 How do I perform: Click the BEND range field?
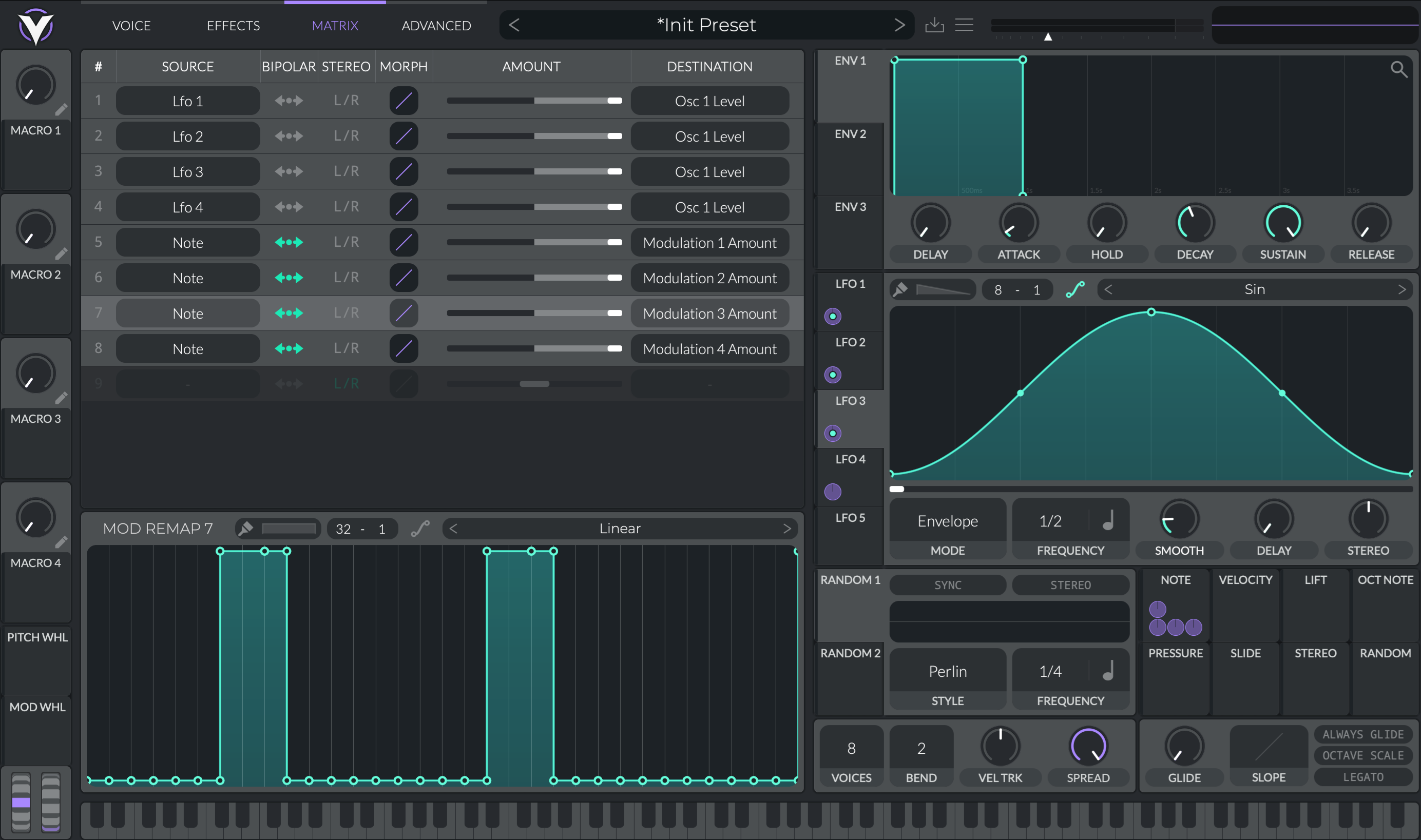click(x=921, y=748)
